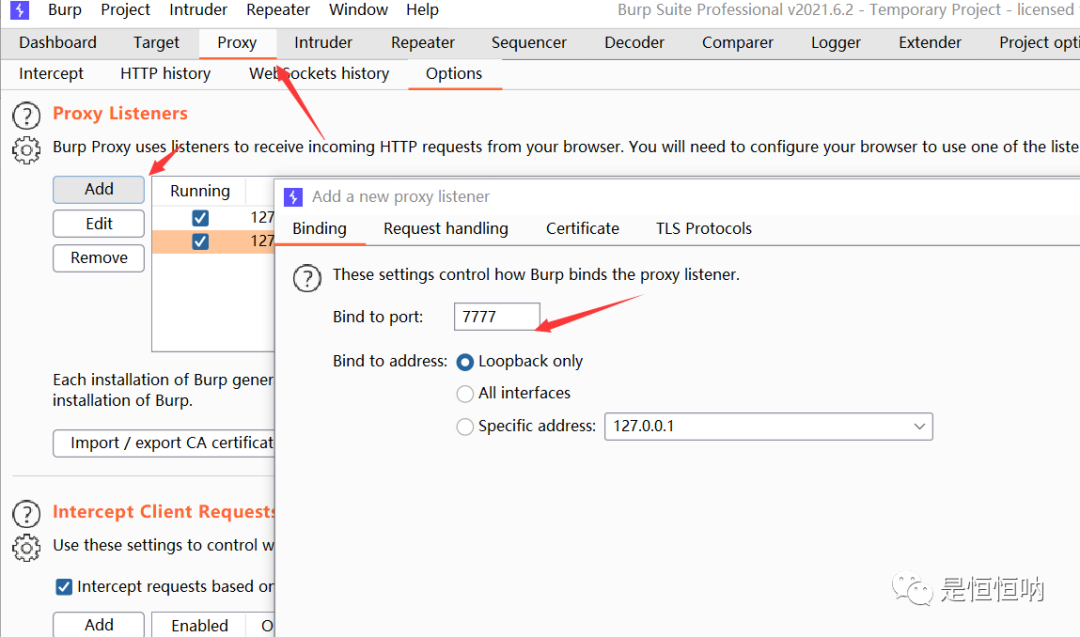Viewport: 1080px width, 637px height.
Task: Open the Intruder menu in menu bar
Action: [198, 10]
